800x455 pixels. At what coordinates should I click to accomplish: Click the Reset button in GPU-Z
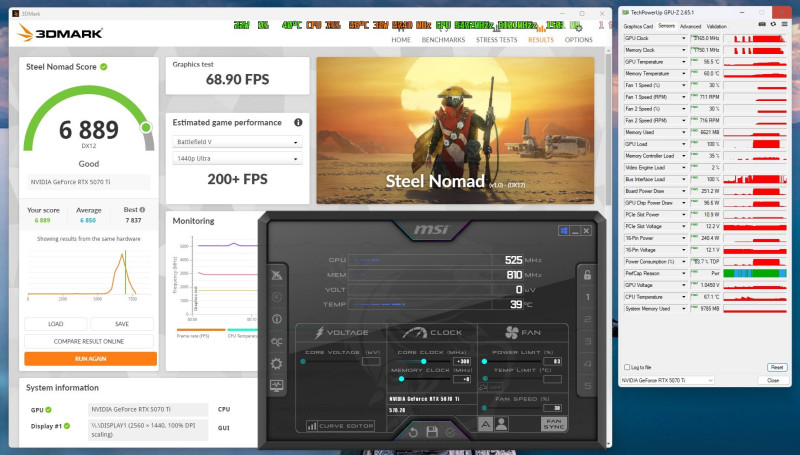pyautogui.click(x=777, y=367)
